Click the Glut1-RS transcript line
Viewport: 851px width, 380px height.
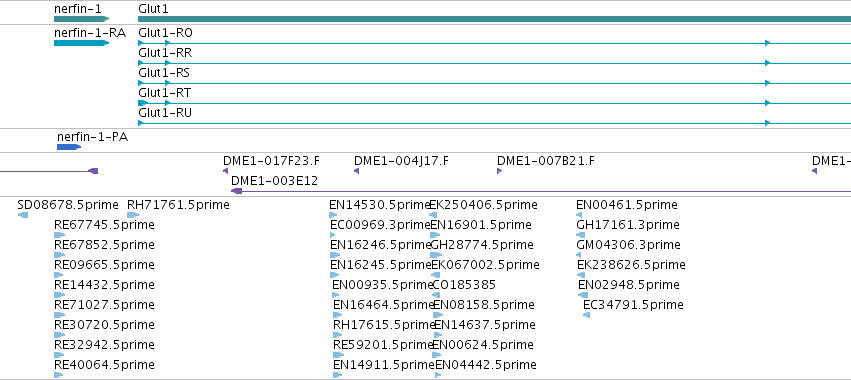494,83
